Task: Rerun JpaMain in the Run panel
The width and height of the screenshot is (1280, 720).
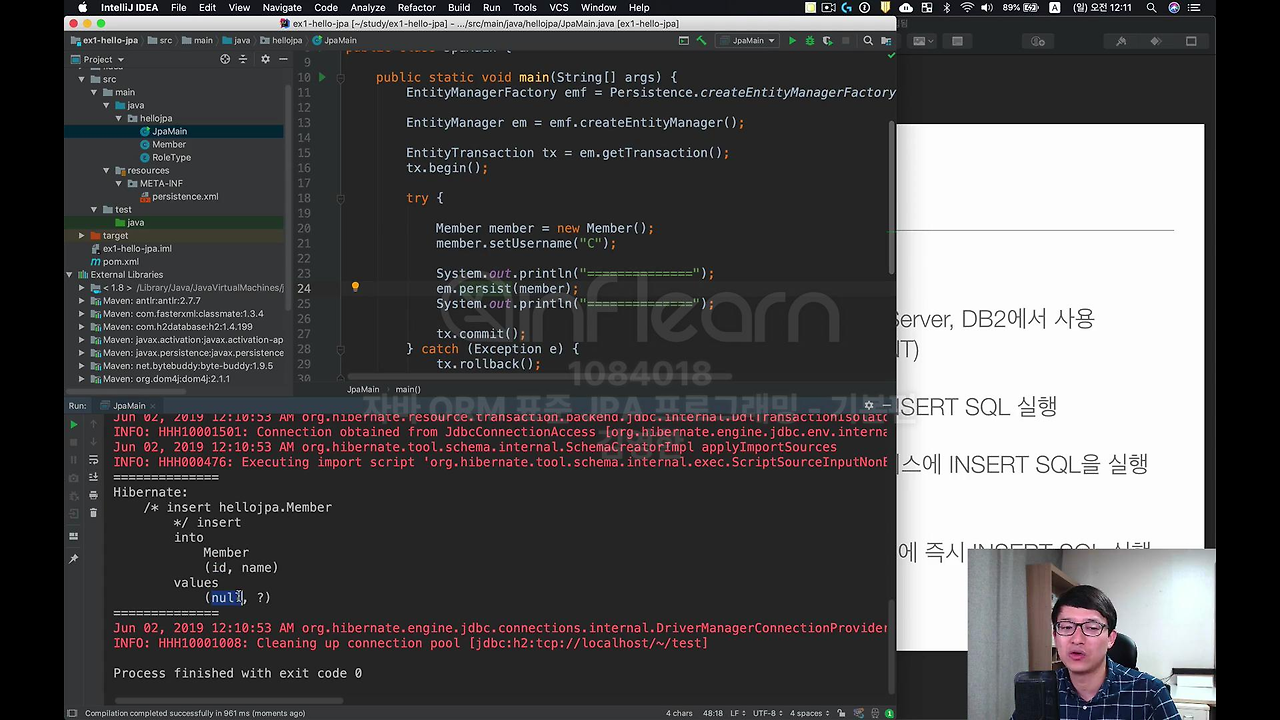Action: click(x=73, y=424)
